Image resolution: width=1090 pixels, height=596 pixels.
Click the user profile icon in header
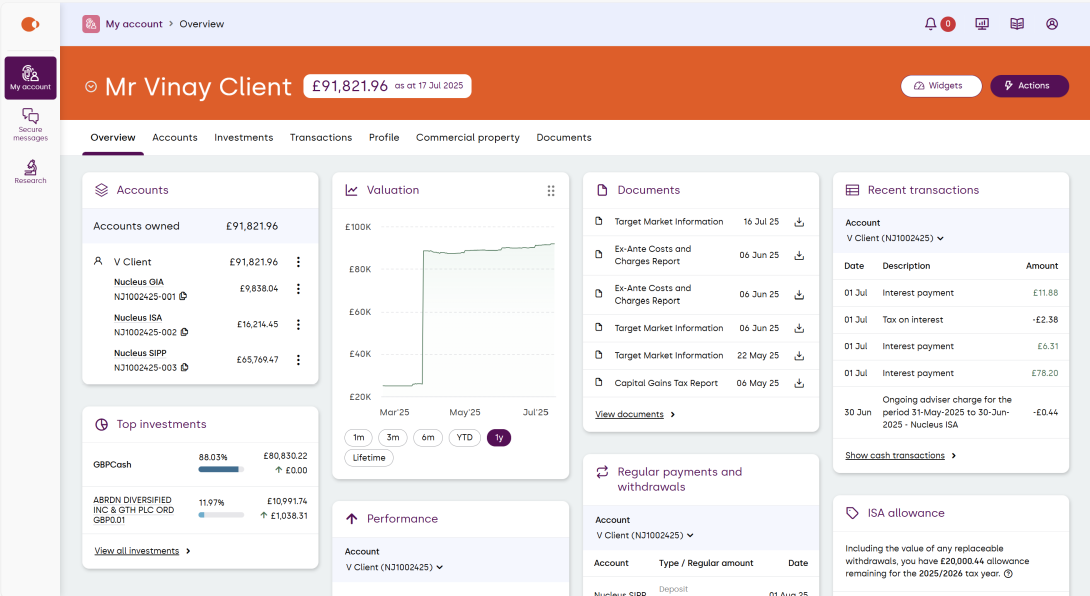pyautogui.click(x=1052, y=24)
